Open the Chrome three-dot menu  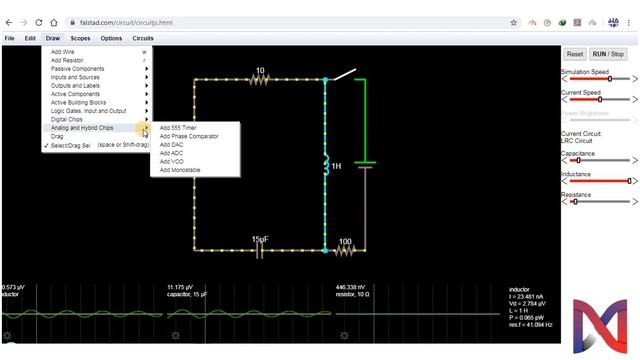629,22
